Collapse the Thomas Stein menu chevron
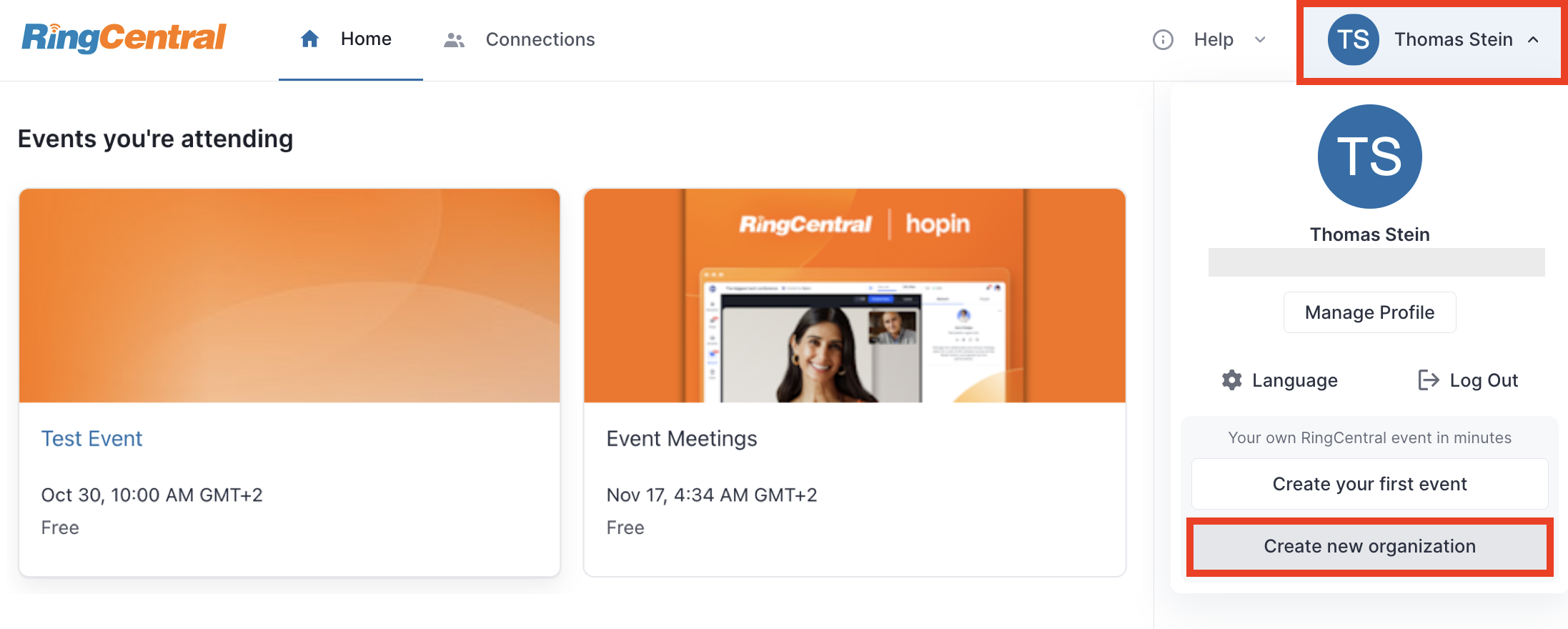Image resolution: width=1568 pixels, height=629 pixels. click(x=1533, y=39)
